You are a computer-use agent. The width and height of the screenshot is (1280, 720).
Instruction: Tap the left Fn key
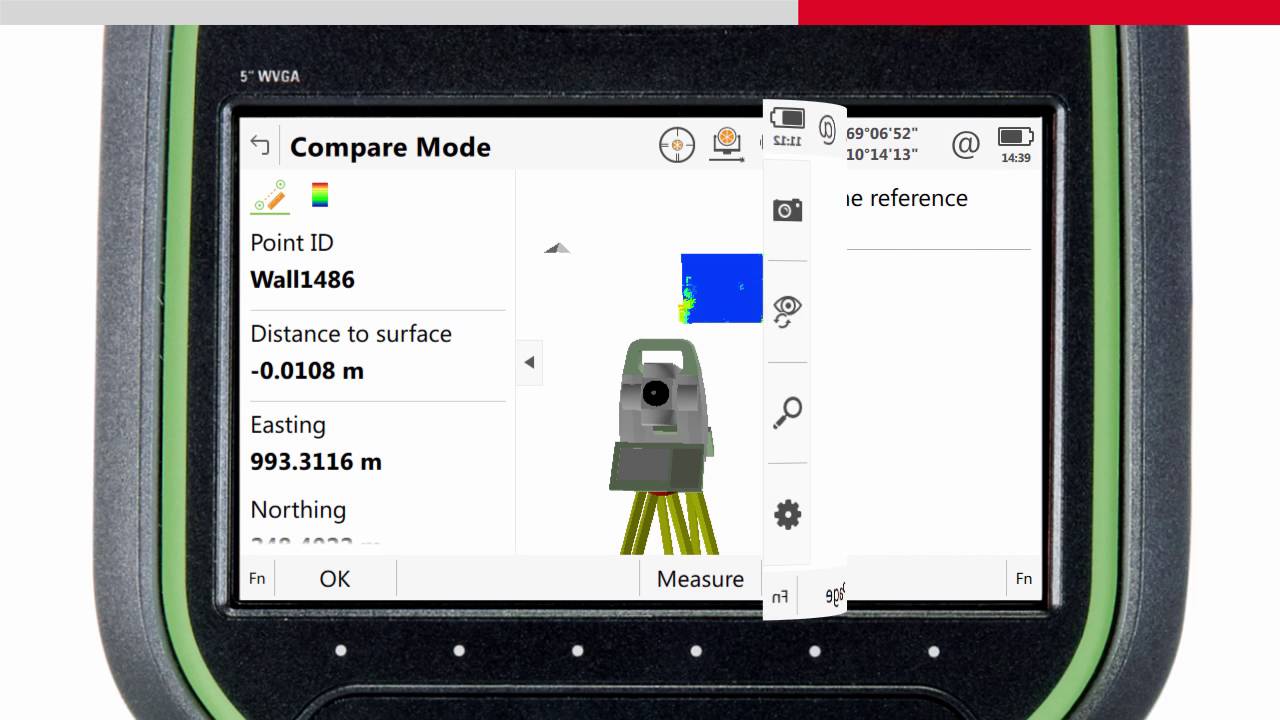(257, 578)
